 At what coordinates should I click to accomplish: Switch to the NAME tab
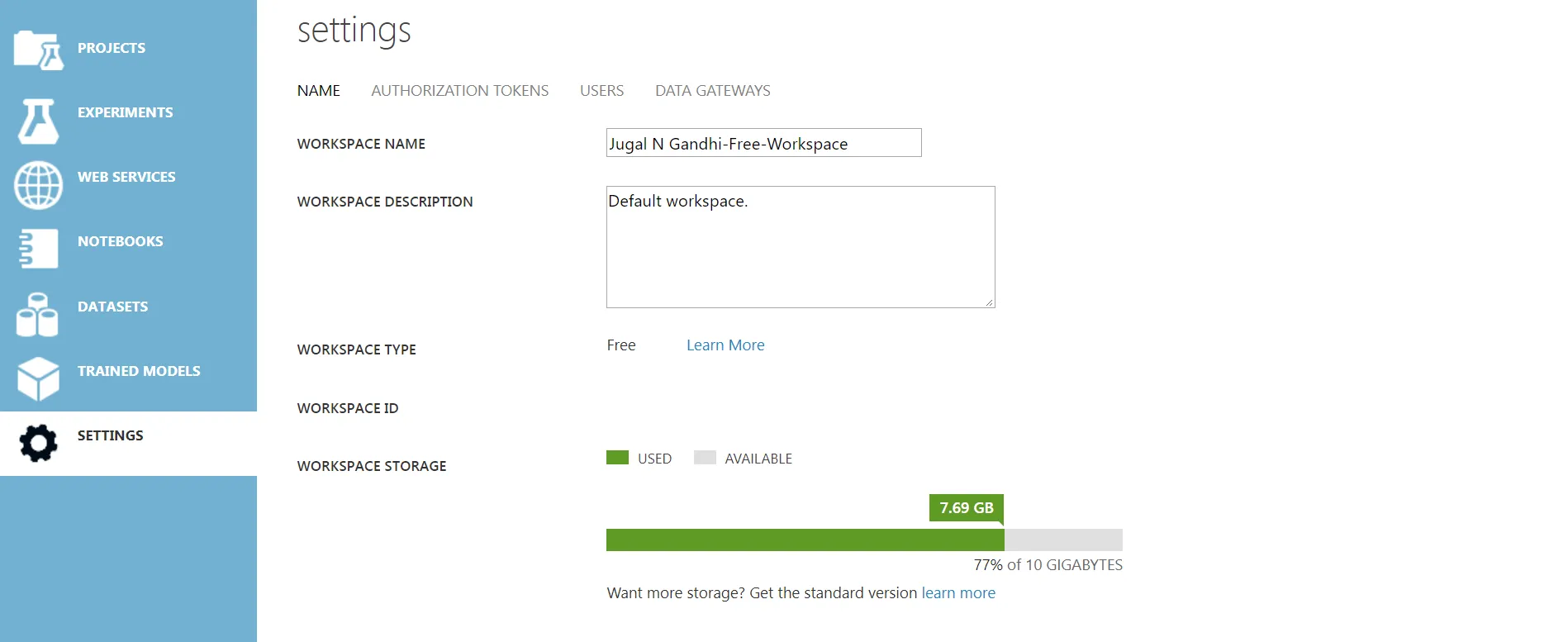(x=319, y=91)
